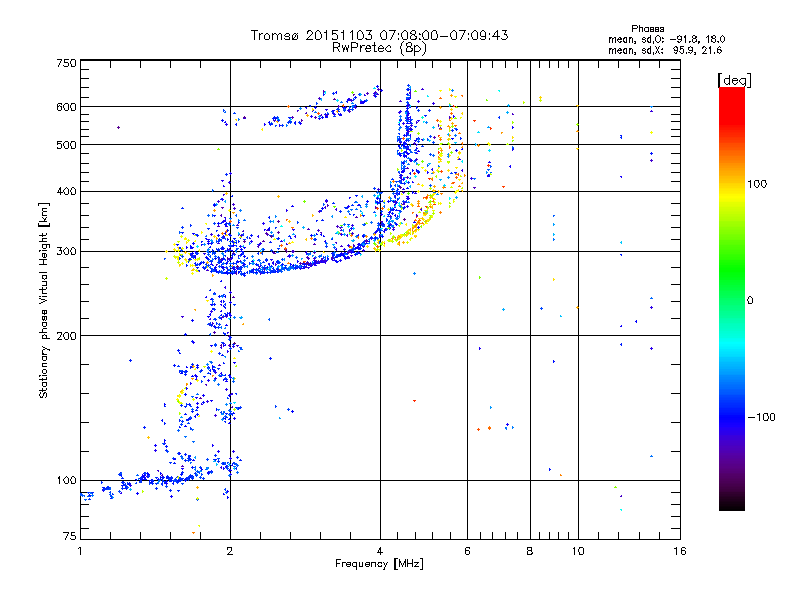Screen dimensions: 800x600
Task: Click the '500' height tick label
Action: [66, 145]
